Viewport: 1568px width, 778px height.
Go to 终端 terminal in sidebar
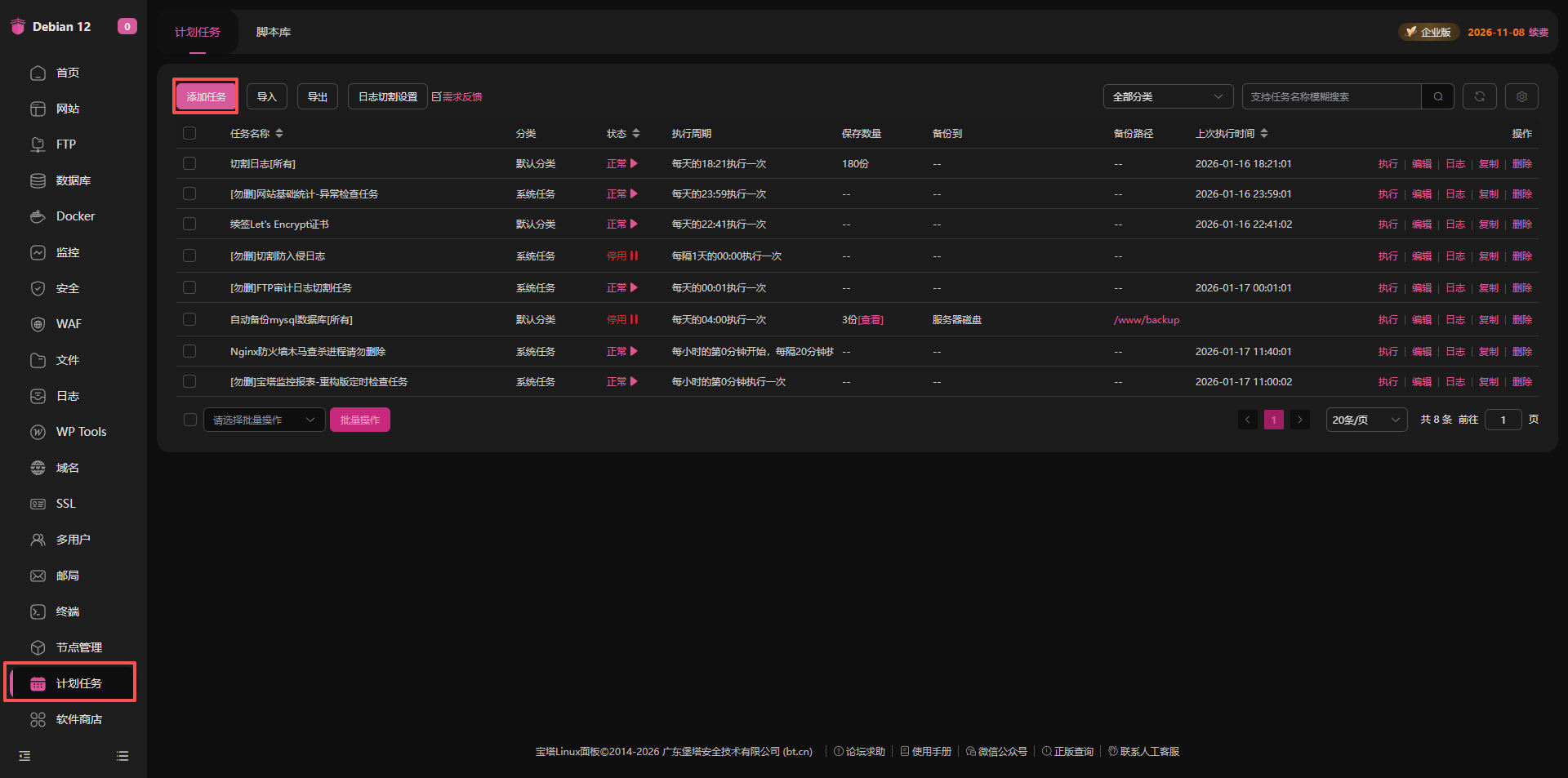coord(67,611)
